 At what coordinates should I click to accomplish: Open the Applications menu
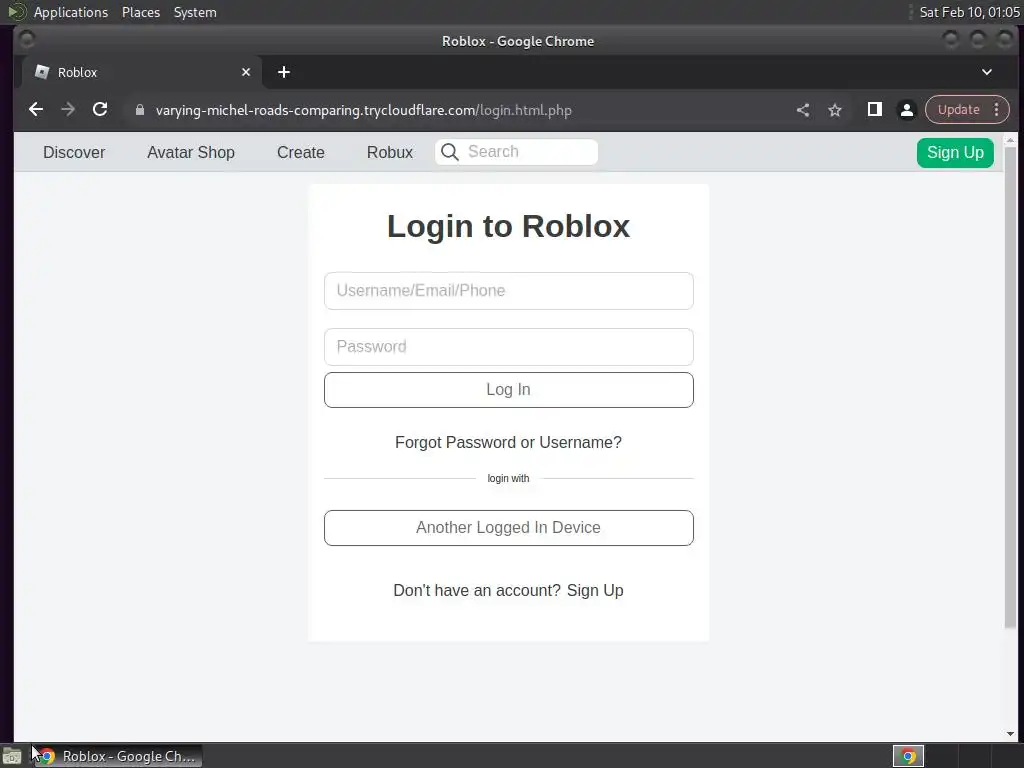tap(71, 12)
